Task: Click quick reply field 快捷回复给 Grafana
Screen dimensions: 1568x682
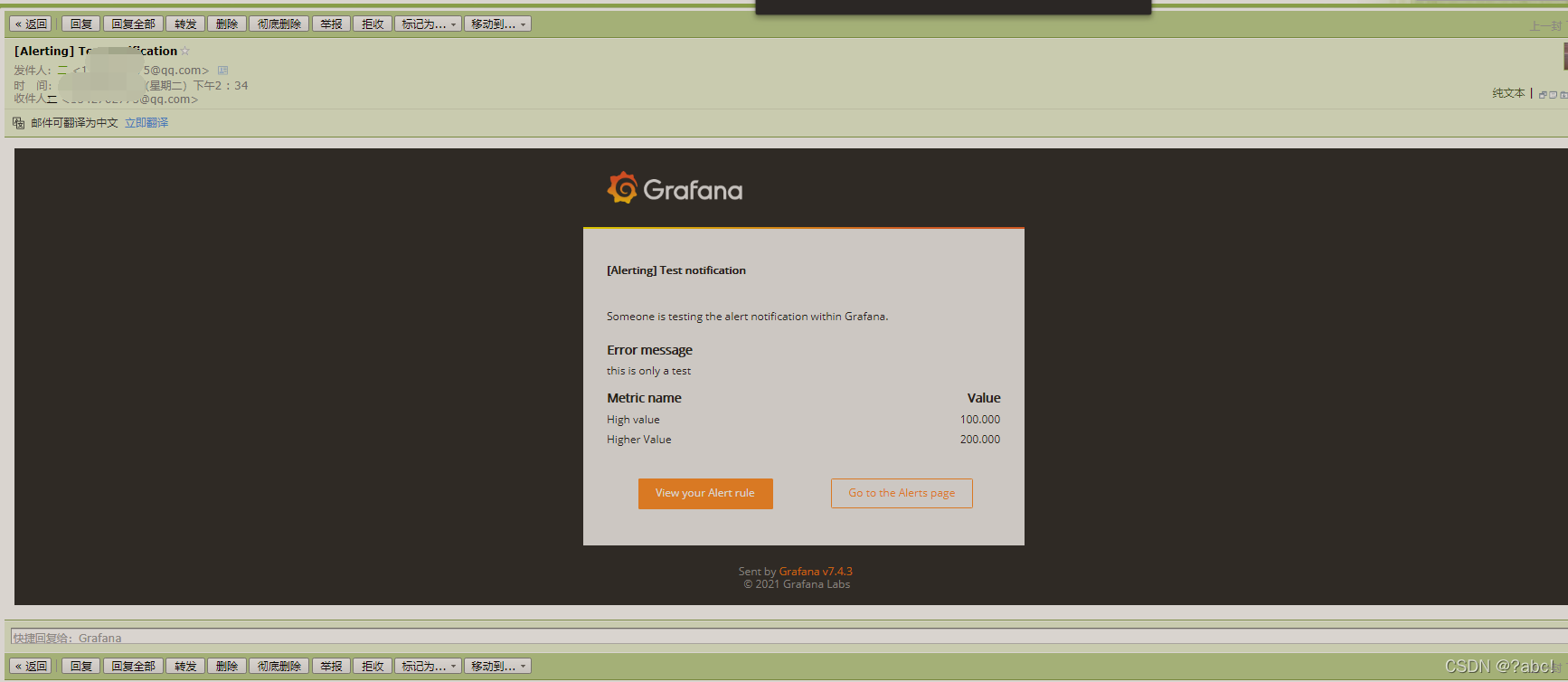Action: 789,638
